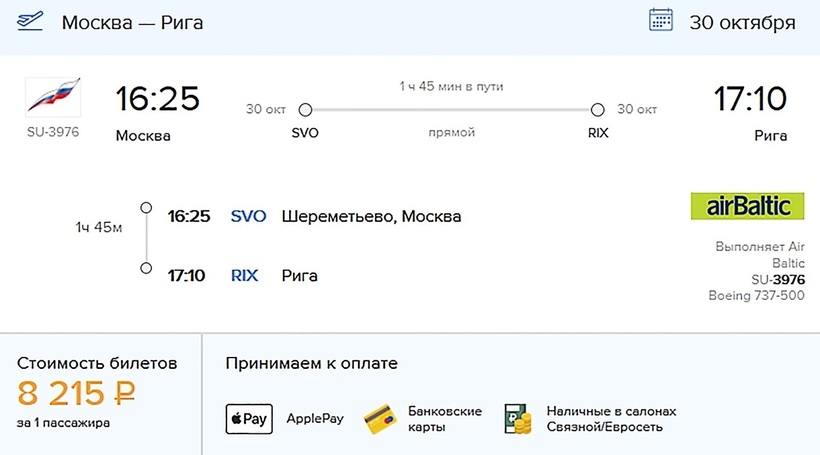Open the calendar icon next to date
This screenshot has height=455, width=820.
coord(661,21)
